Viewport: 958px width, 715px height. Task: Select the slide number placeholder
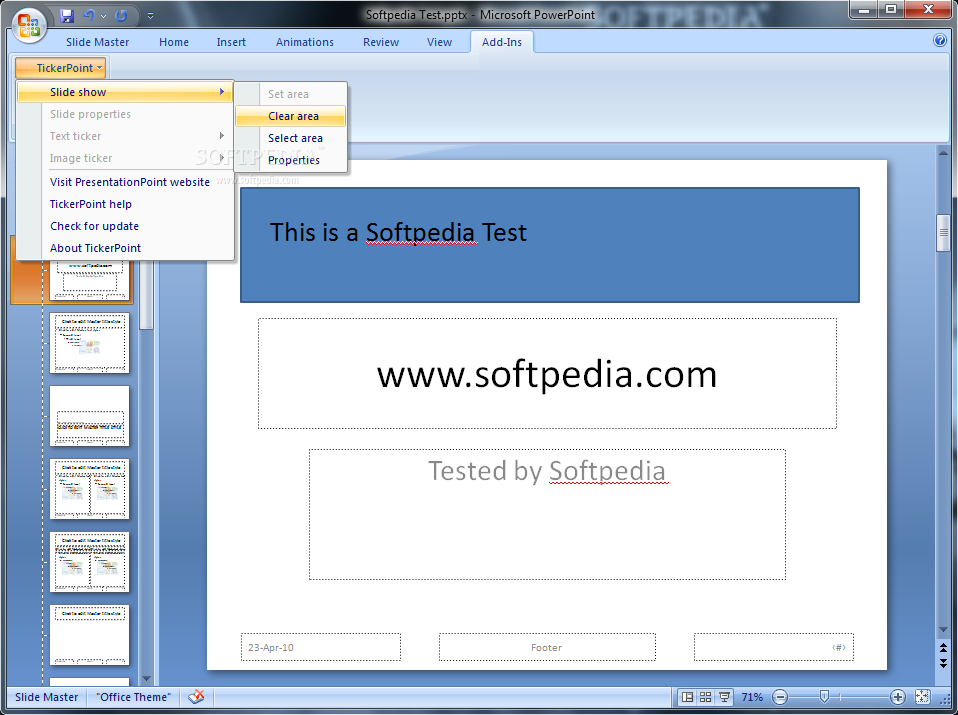pyautogui.click(x=773, y=647)
